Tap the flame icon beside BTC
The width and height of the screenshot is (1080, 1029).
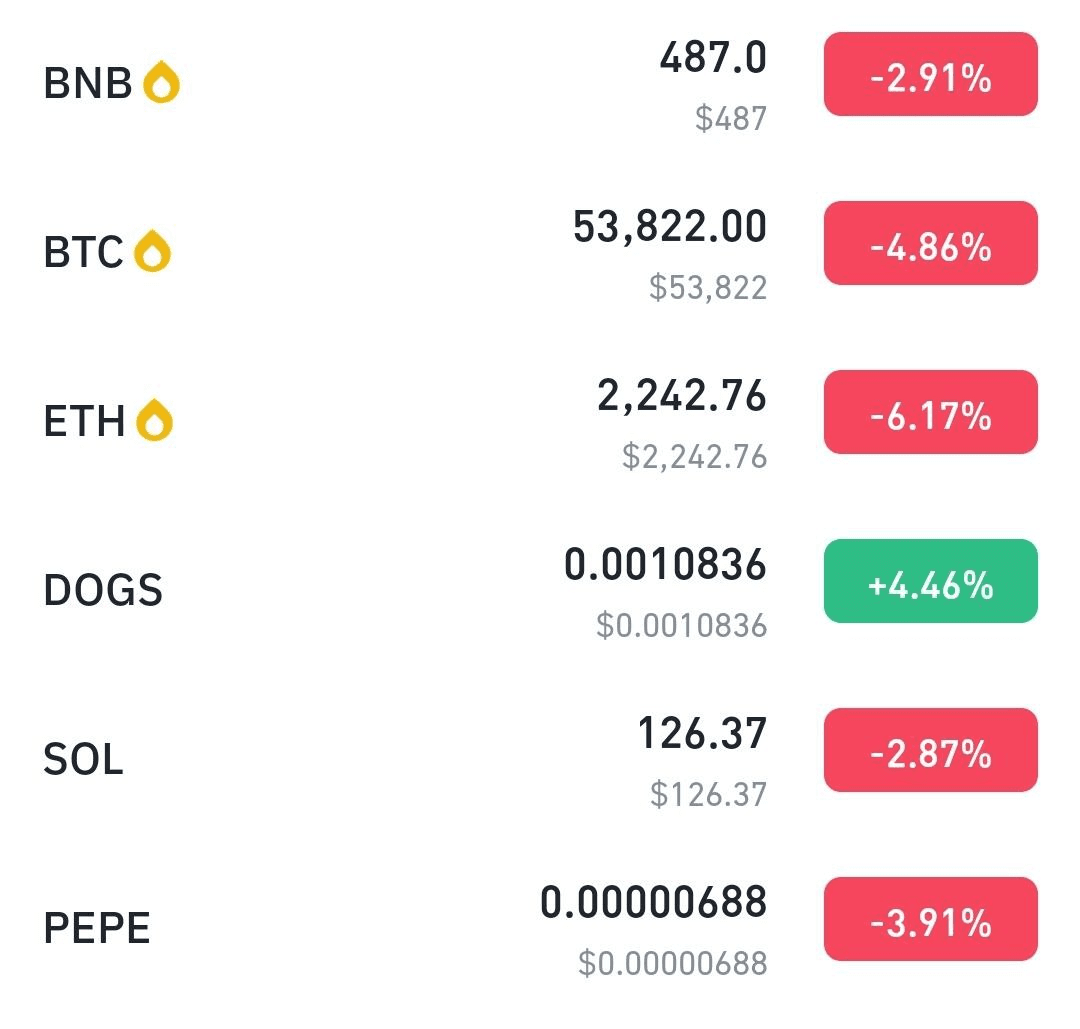coord(152,251)
